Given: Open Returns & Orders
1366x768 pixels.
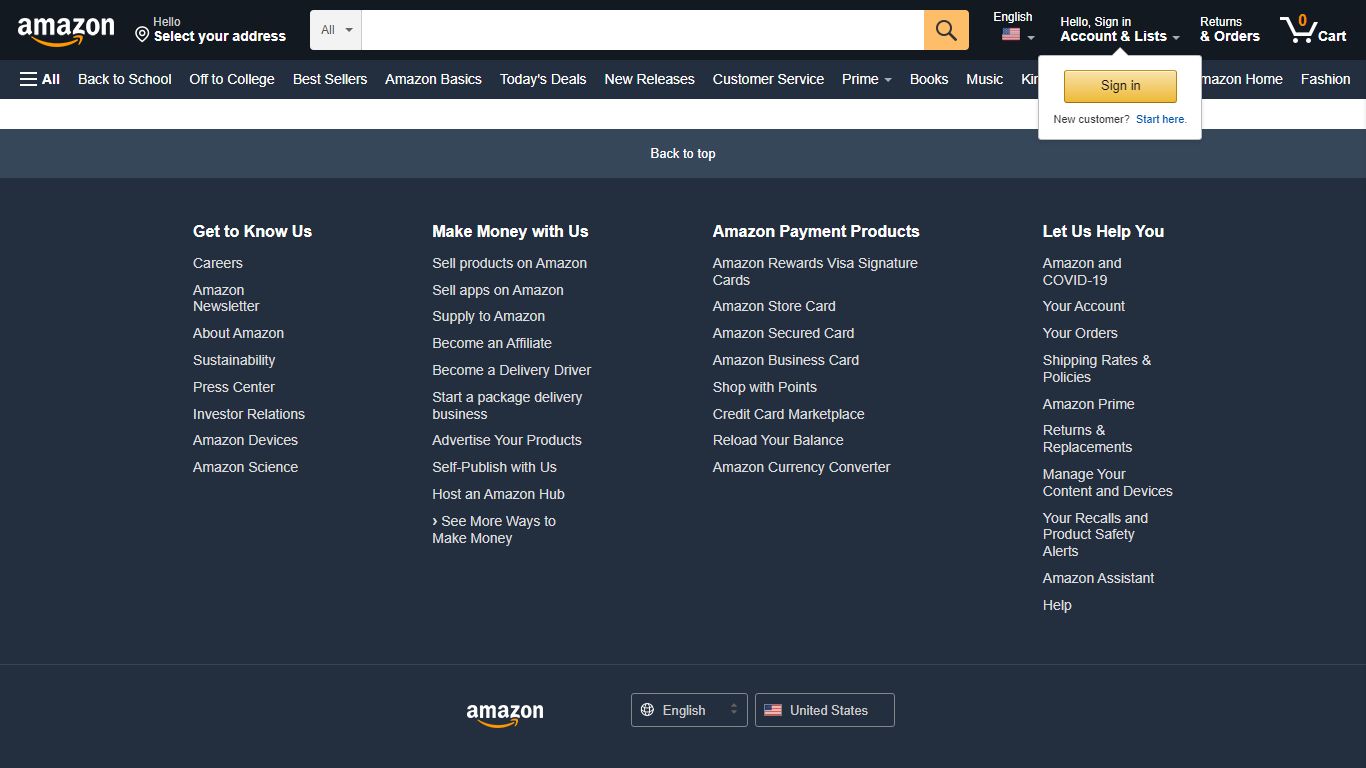Looking at the screenshot, I should (1230, 29).
